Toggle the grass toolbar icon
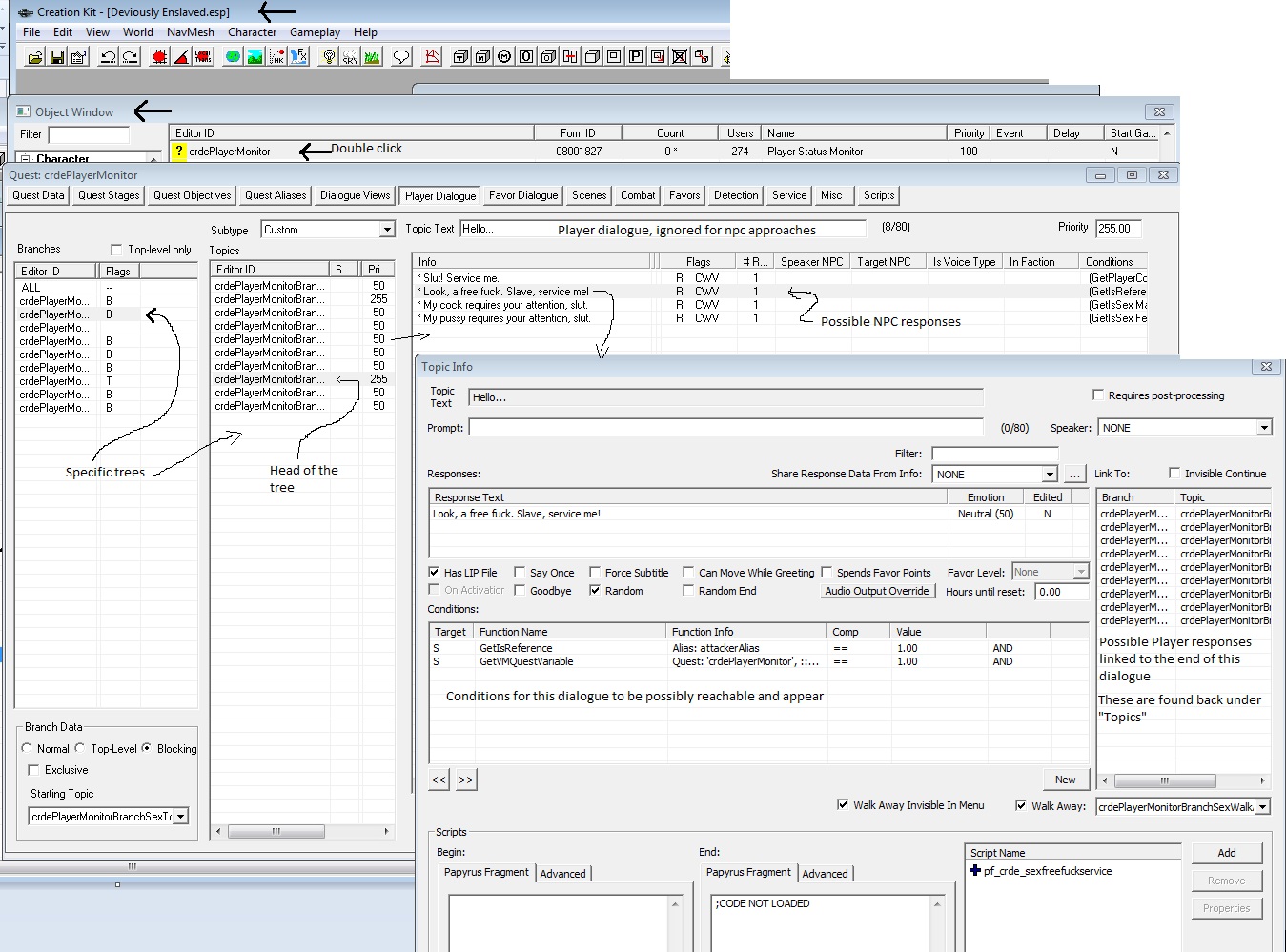This screenshot has height=952, width=1286. [372, 57]
